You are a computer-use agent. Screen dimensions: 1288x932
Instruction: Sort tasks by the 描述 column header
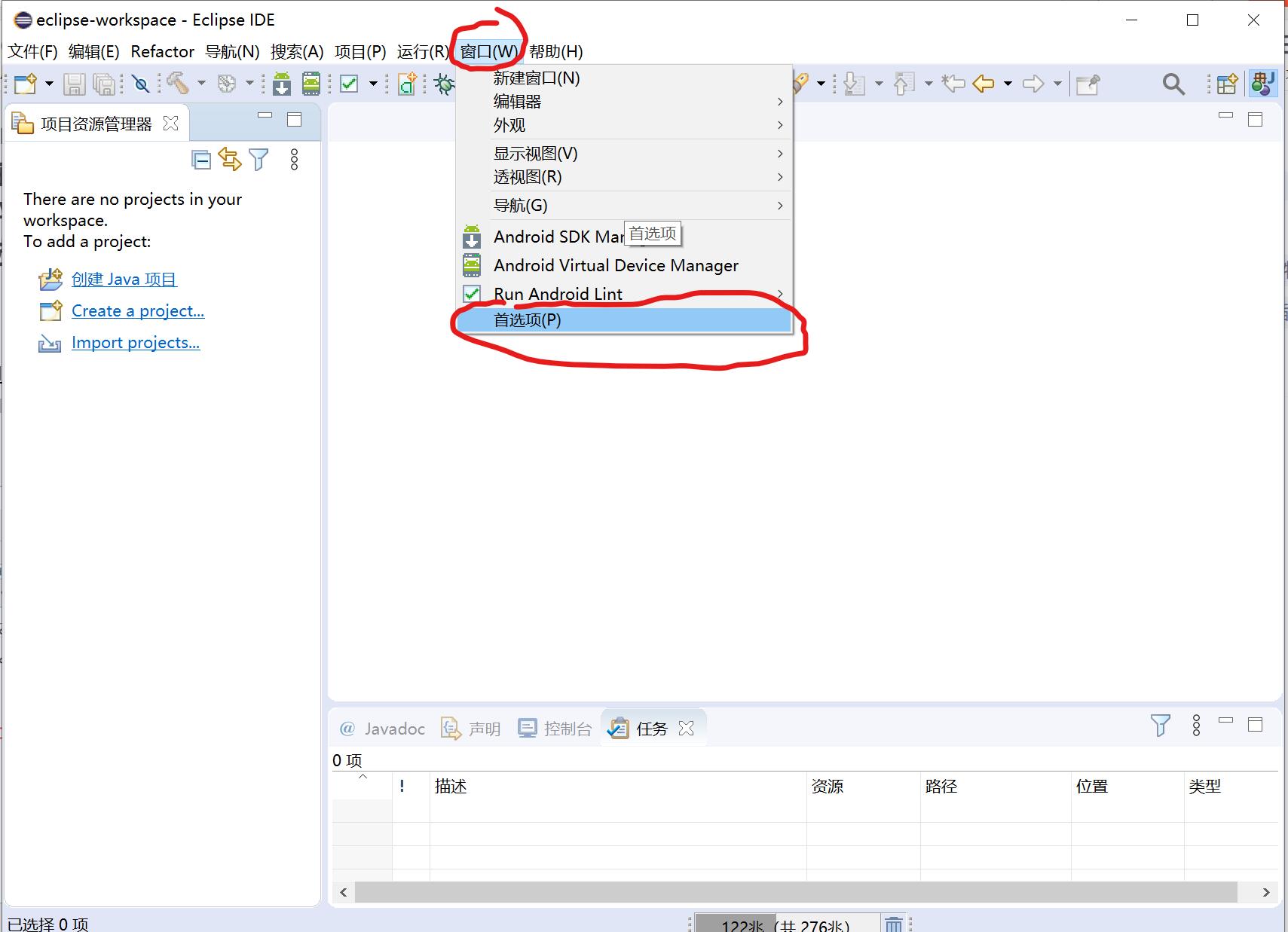(x=618, y=787)
